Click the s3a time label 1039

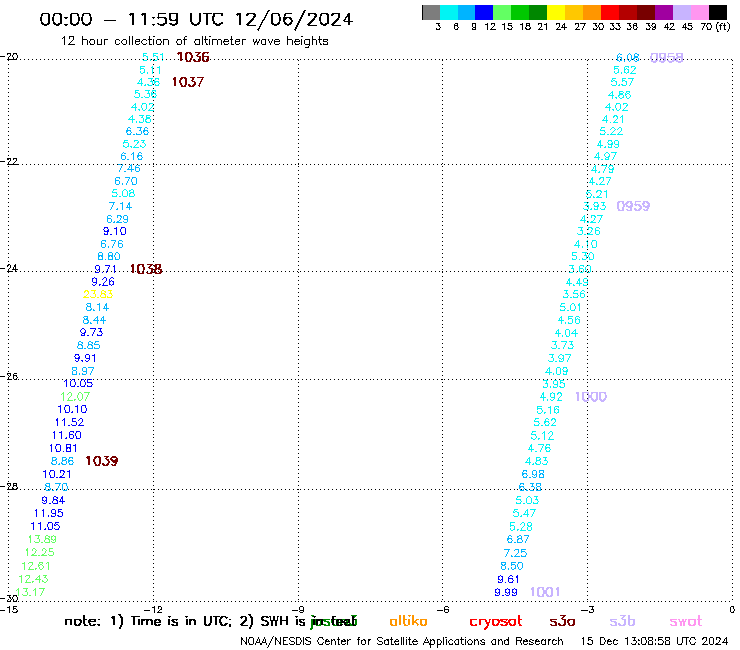101,461
